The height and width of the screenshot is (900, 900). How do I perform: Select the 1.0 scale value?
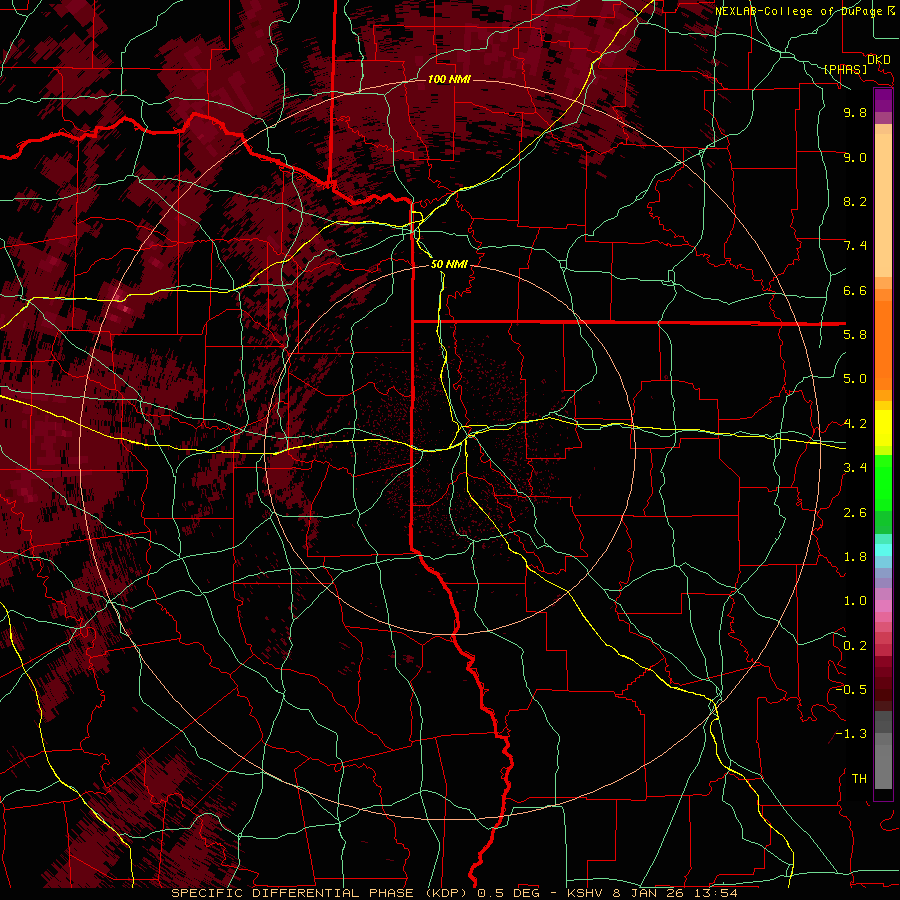[855, 601]
